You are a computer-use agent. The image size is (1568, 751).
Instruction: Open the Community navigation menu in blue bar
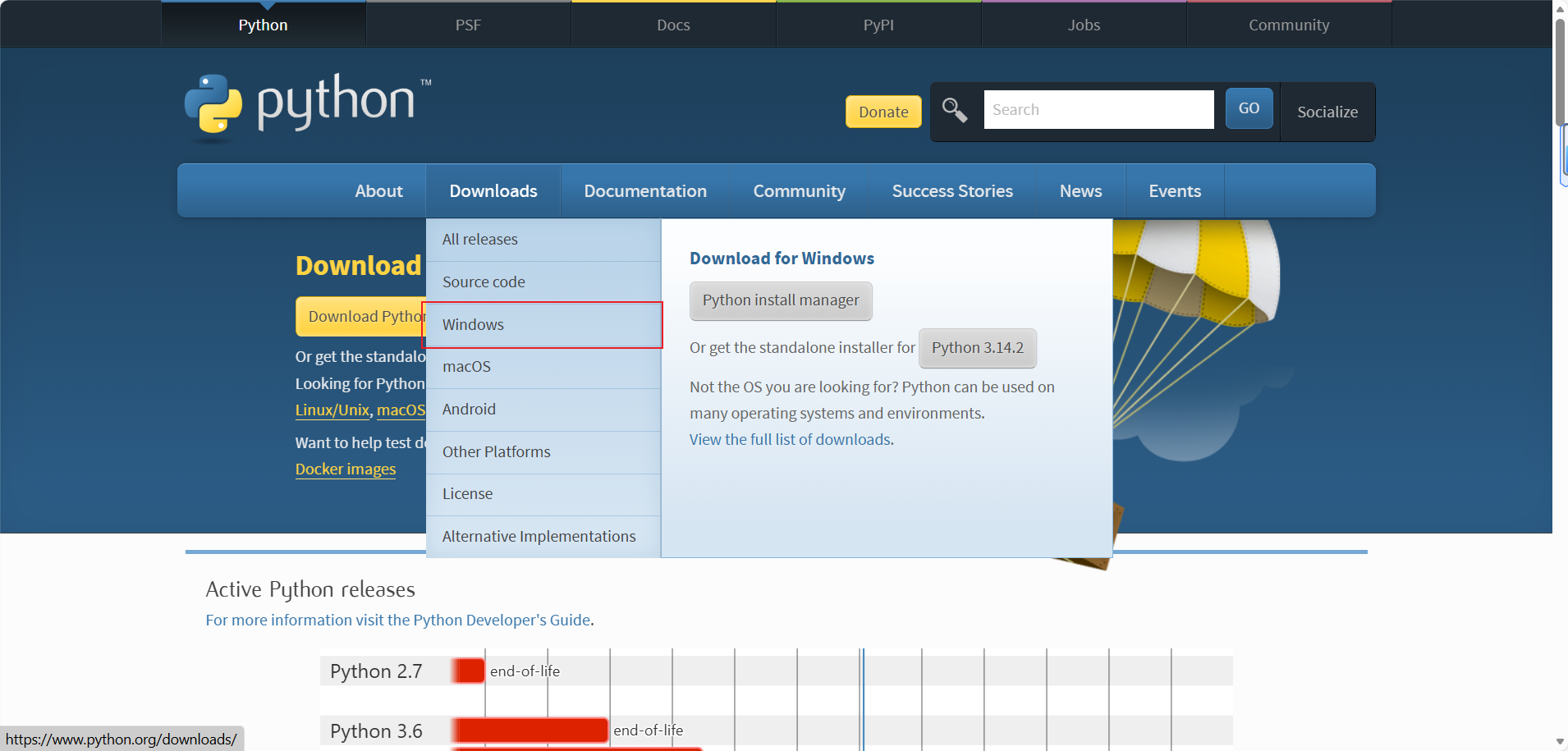[800, 190]
